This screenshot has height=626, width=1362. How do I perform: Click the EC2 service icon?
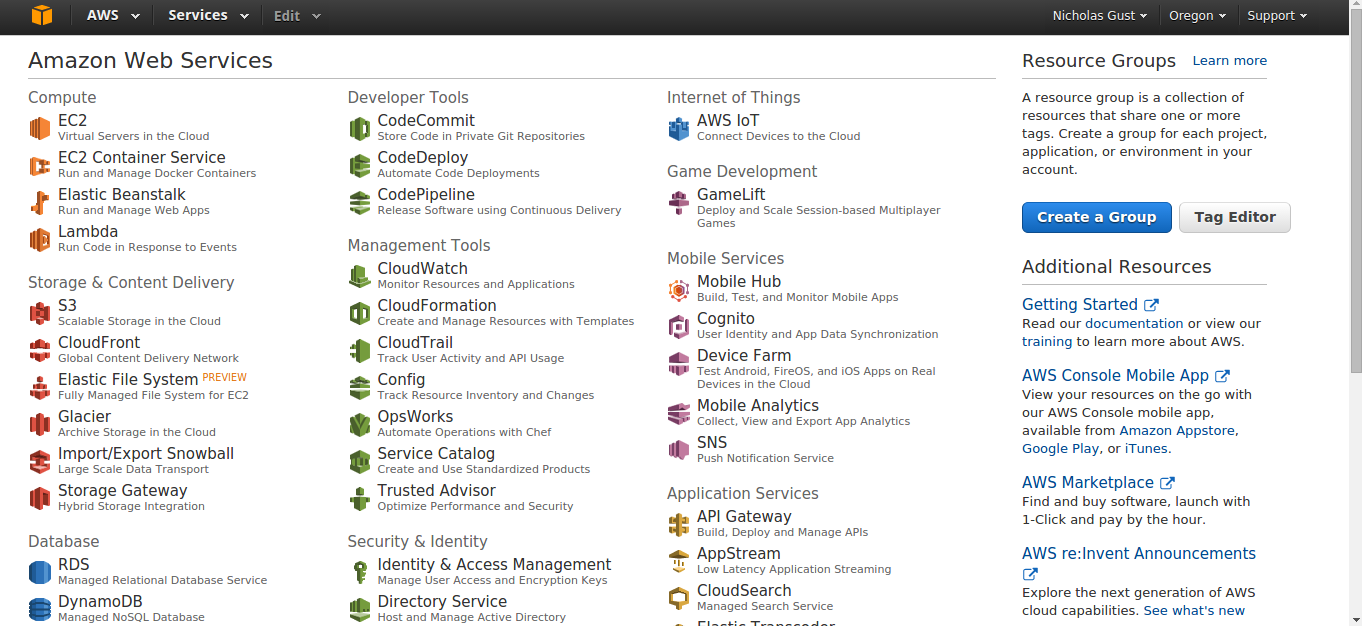pos(39,128)
